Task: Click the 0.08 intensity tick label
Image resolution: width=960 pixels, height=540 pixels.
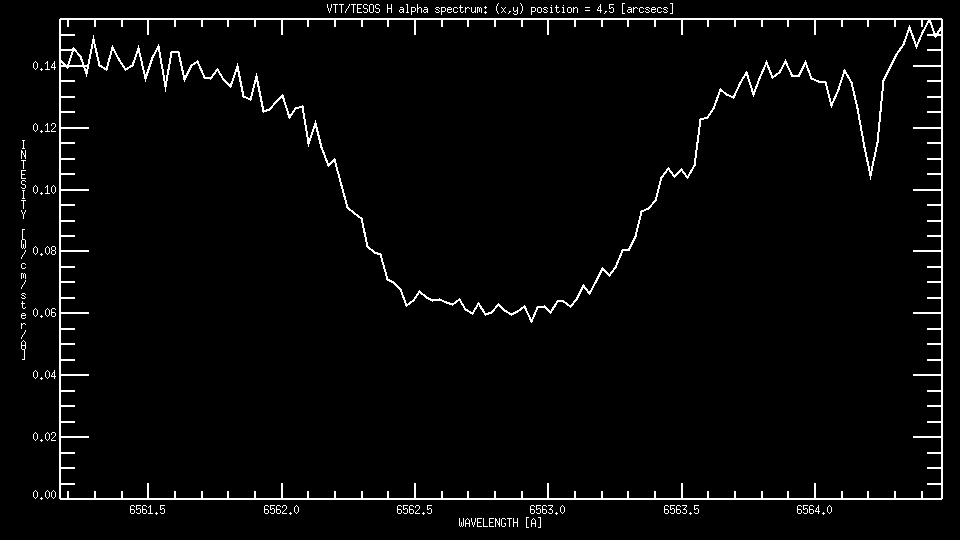Action: [45, 251]
